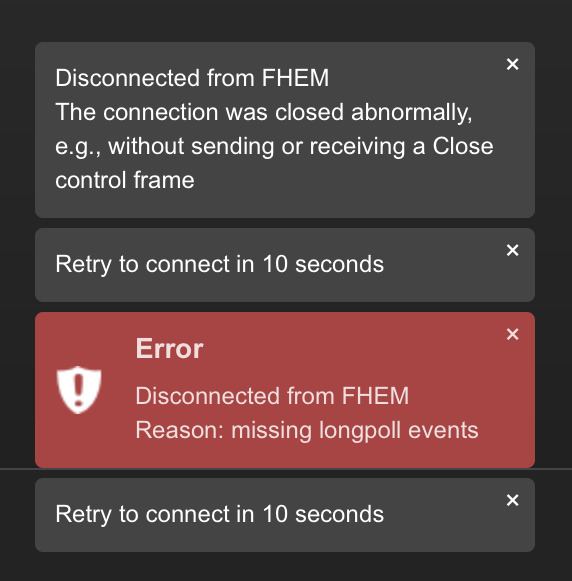Click the dark background above all notifications
Image resolution: width=572 pixels, height=581 pixels.
pyautogui.click(x=286, y=20)
